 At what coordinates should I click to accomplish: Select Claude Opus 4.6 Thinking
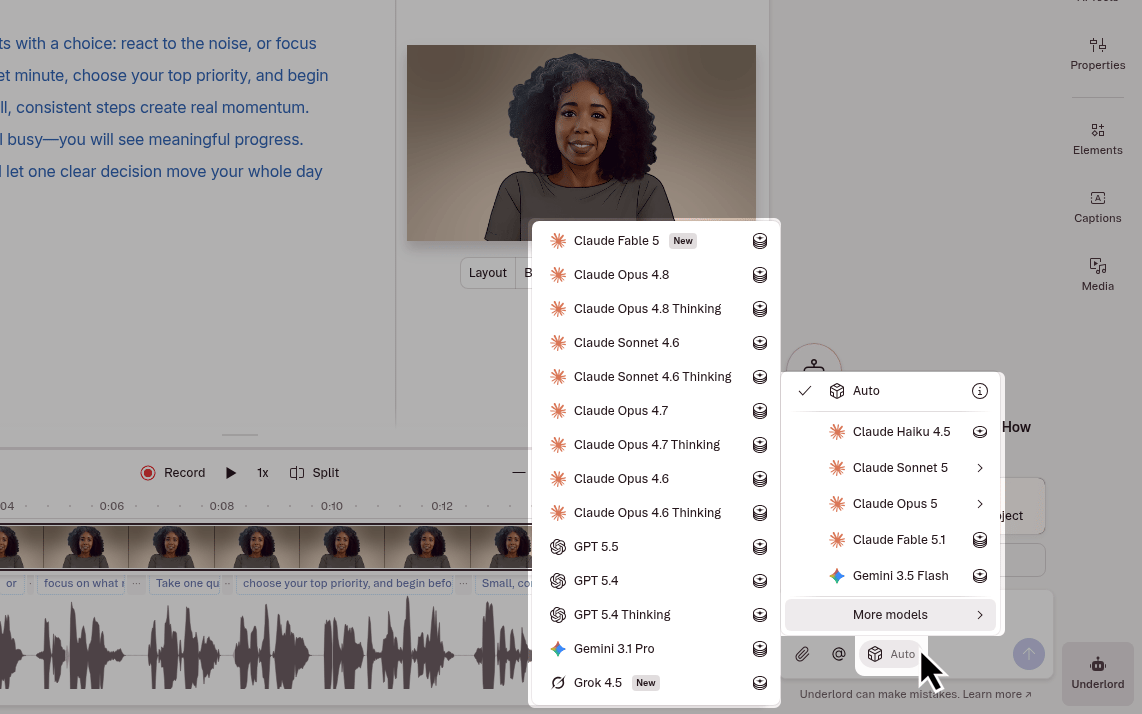[x=655, y=513]
